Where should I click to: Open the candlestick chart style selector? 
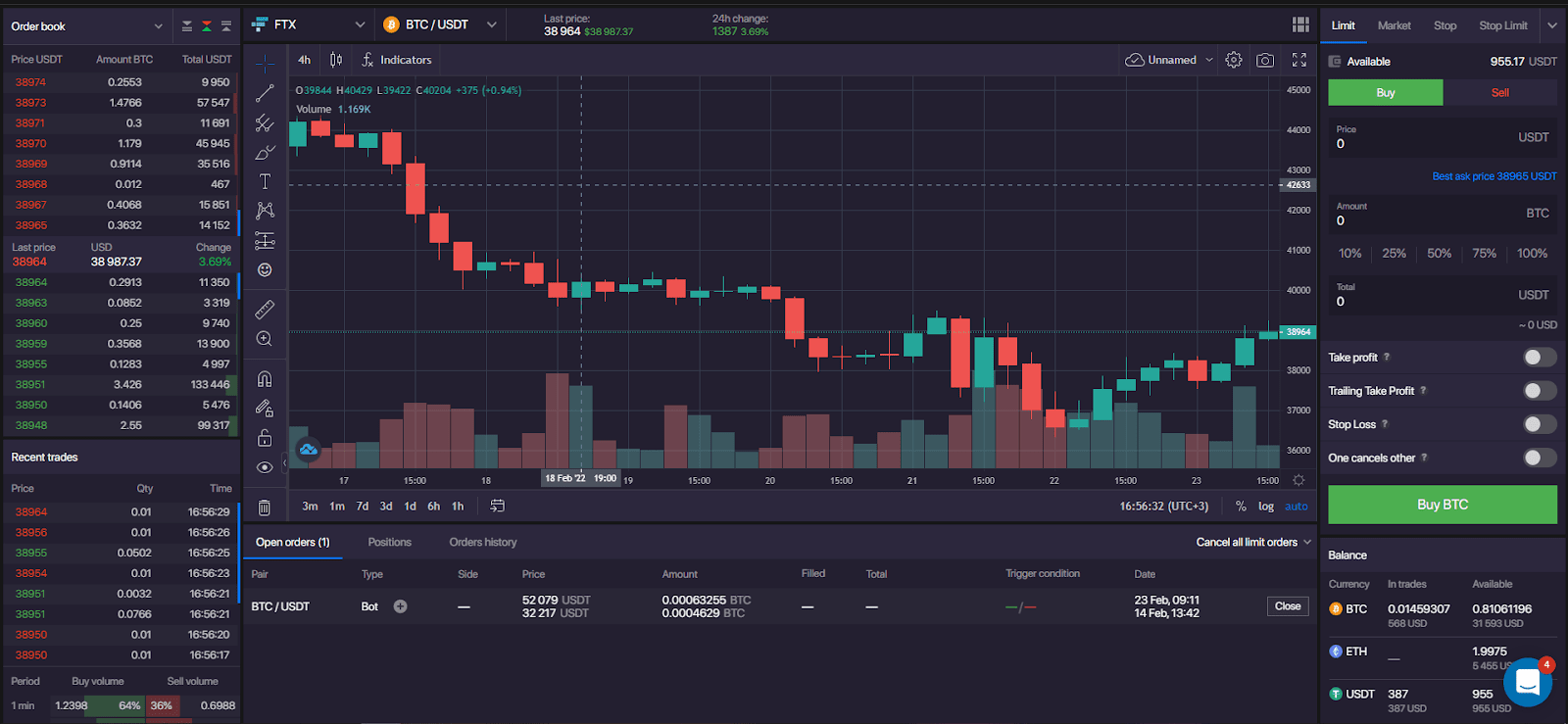336,60
